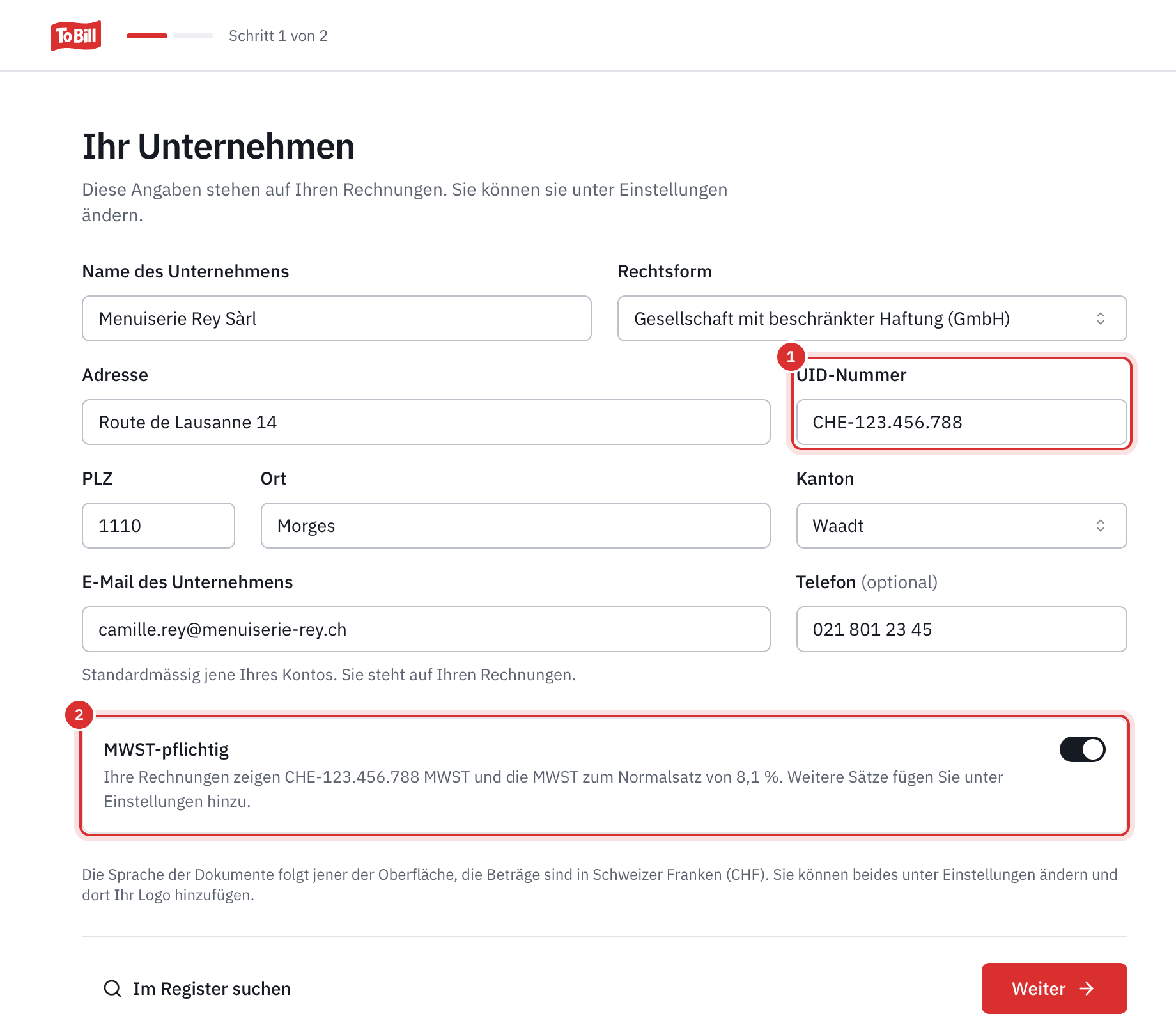Click the Adresse input field
This screenshot has height=1023, width=1176.
426,422
